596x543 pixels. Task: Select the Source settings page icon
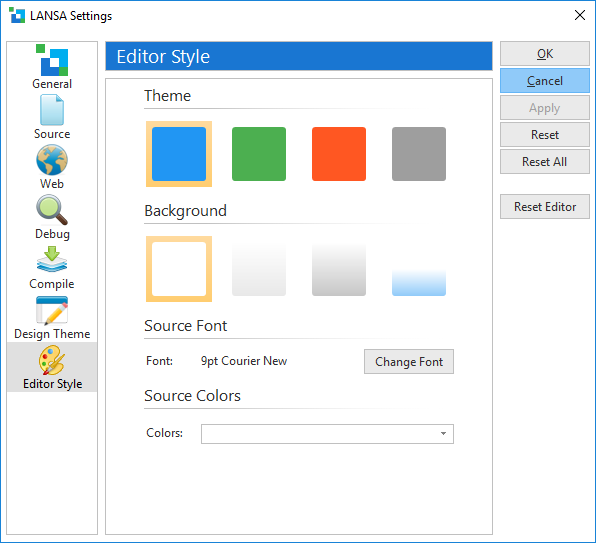tap(52, 110)
